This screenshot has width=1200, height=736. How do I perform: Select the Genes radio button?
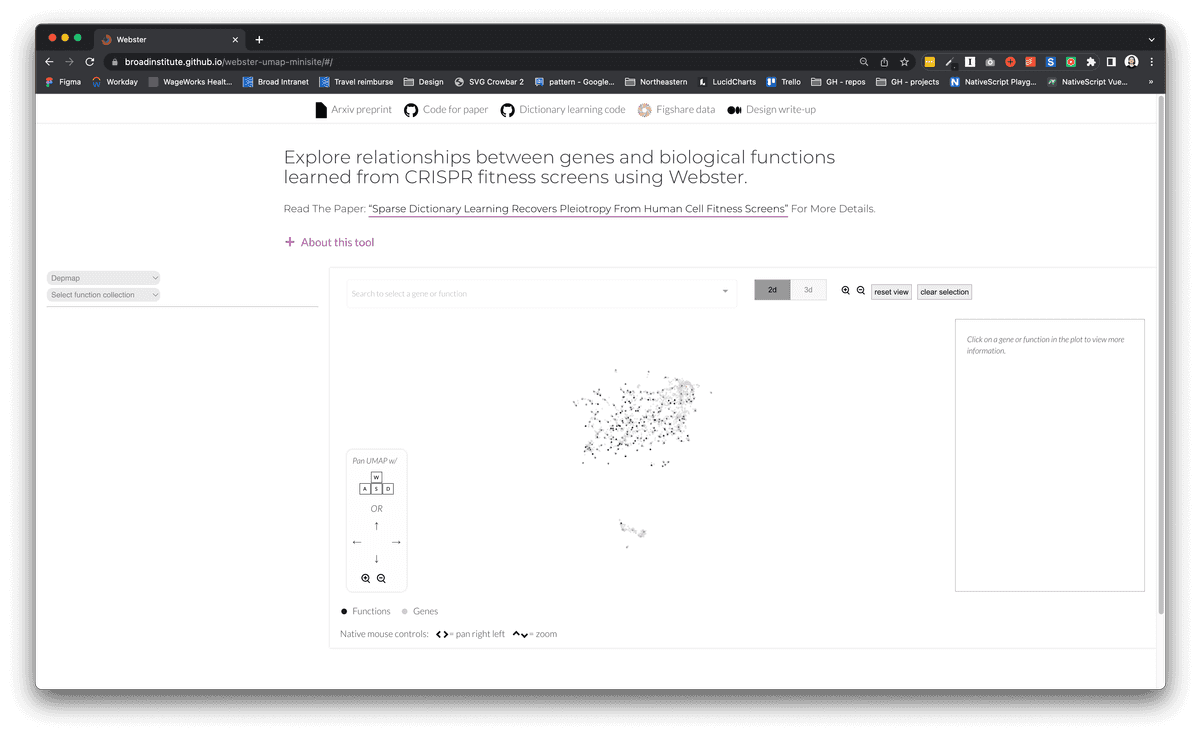(x=407, y=611)
